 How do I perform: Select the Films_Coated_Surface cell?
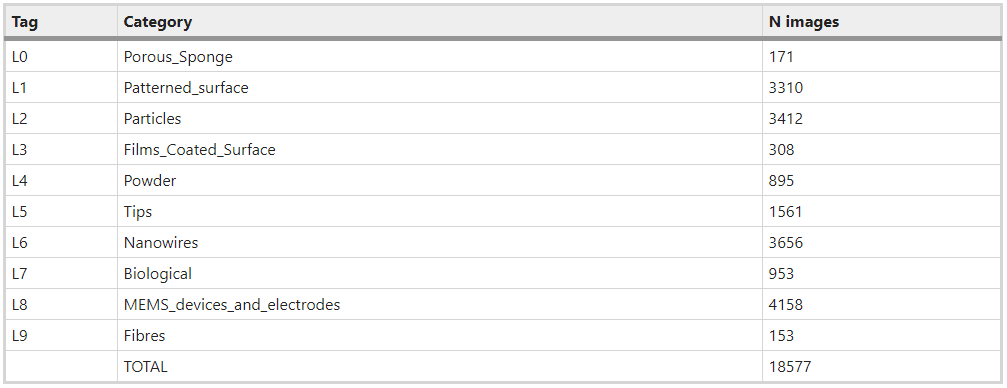pyautogui.click(x=439, y=150)
